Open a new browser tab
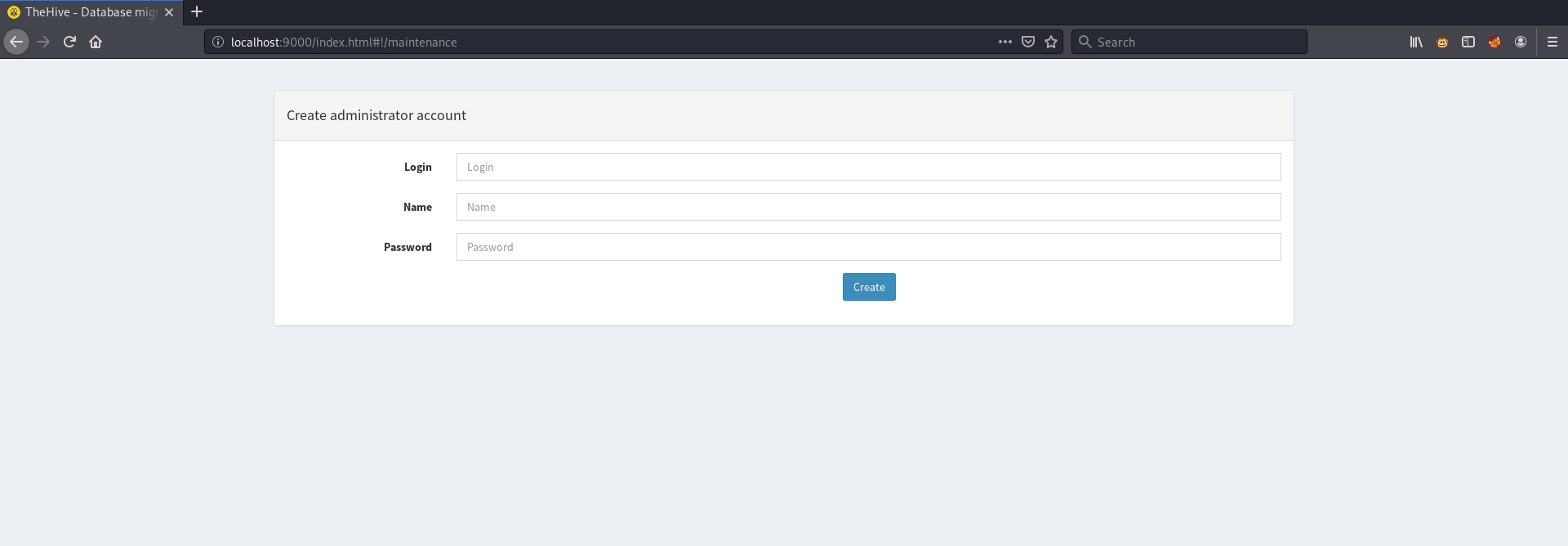The image size is (1568, 546). point(197,12)
